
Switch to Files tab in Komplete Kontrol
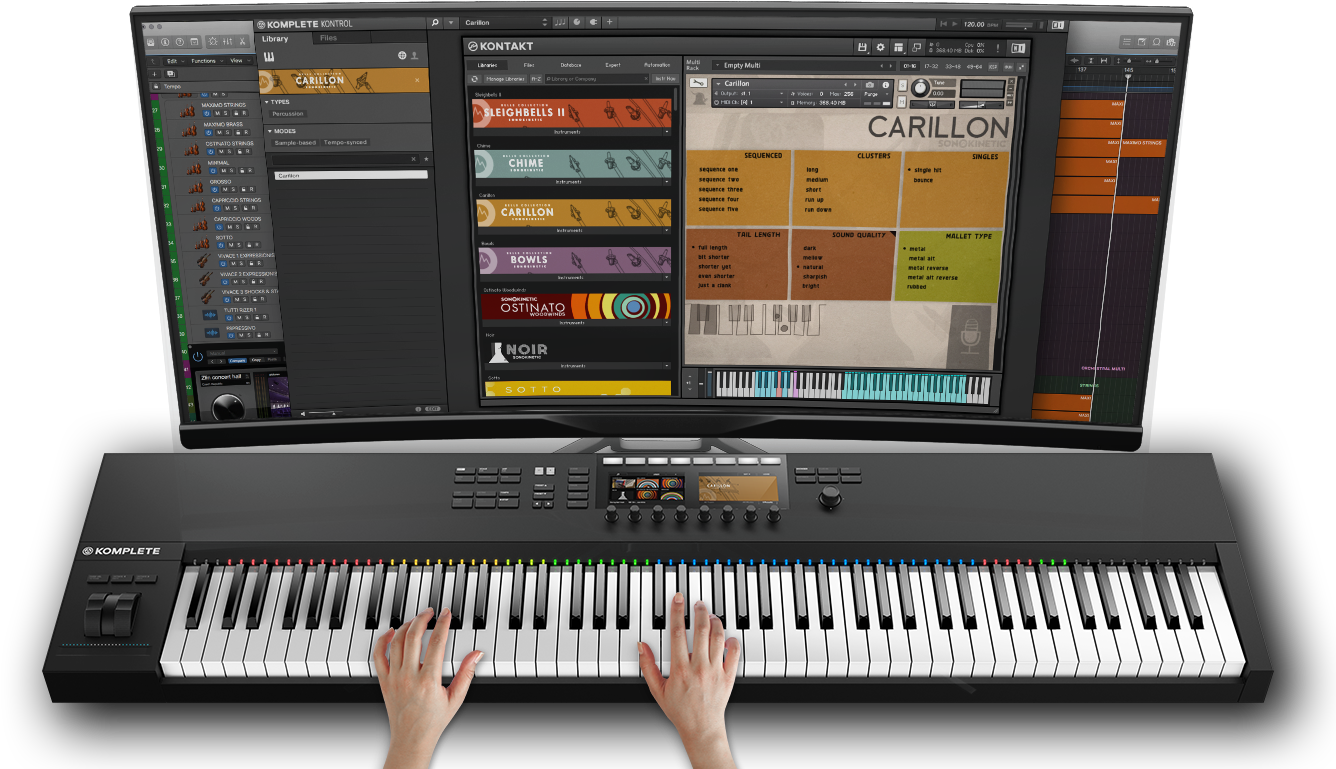click(328, 38)
